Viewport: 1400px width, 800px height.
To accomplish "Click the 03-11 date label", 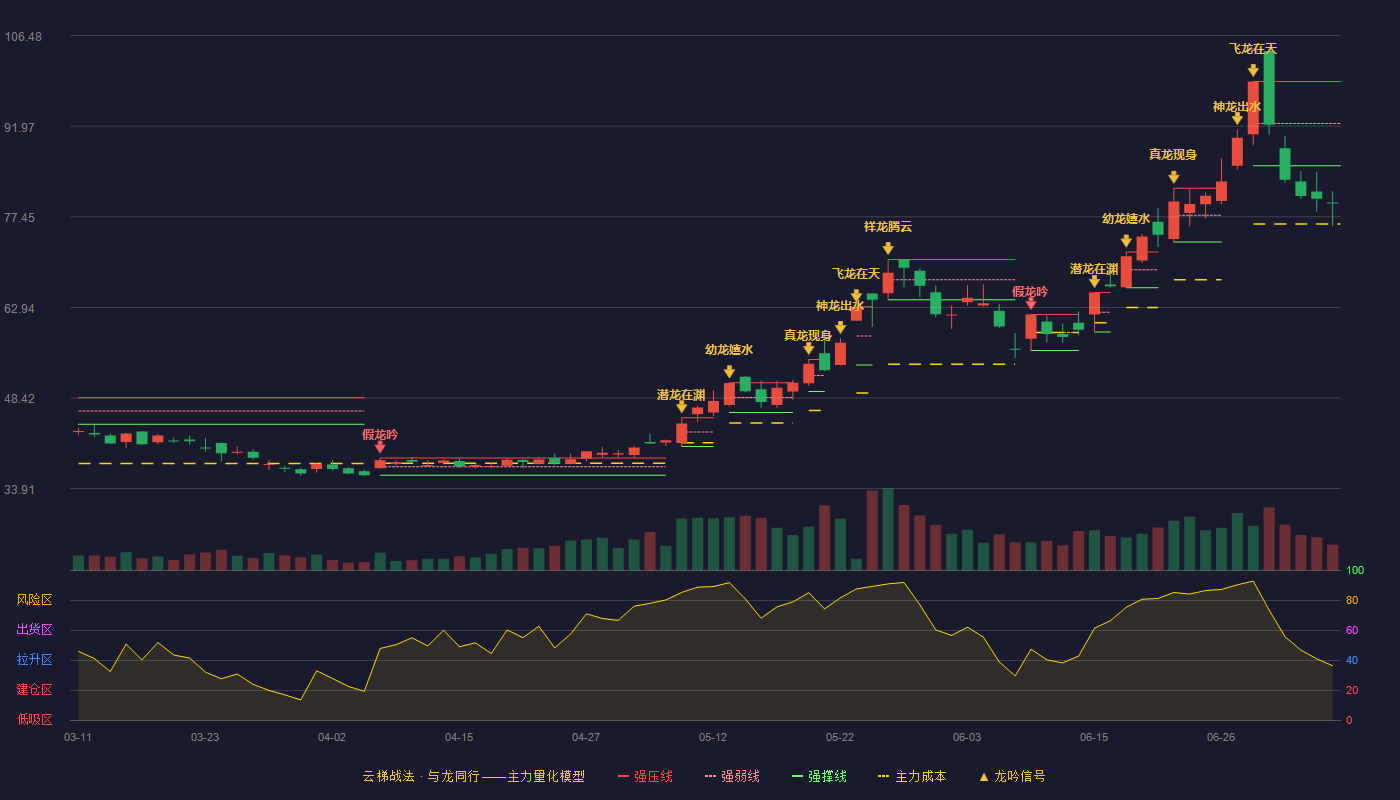I will pyautogui.click(x=78, y=737).
